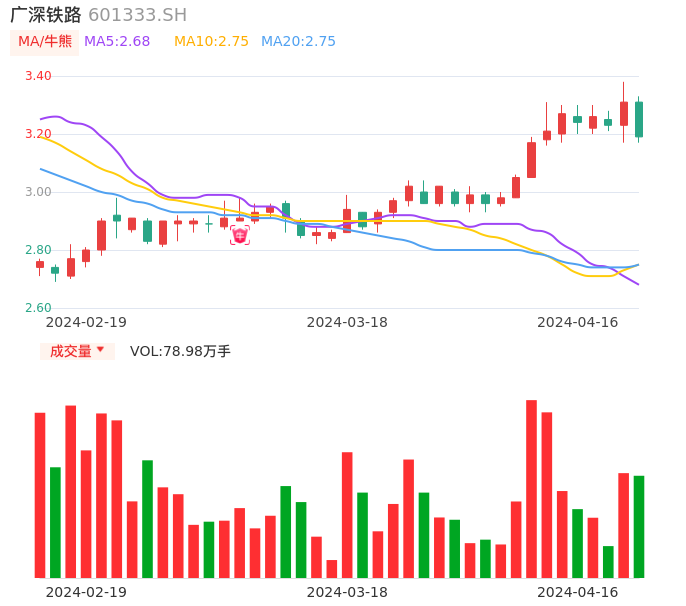Click the bull marker icon on the candlestick chart
Image resolution: width=686 pixels, height=606 pixels.
pyautogui.click(x=240, y=235)
